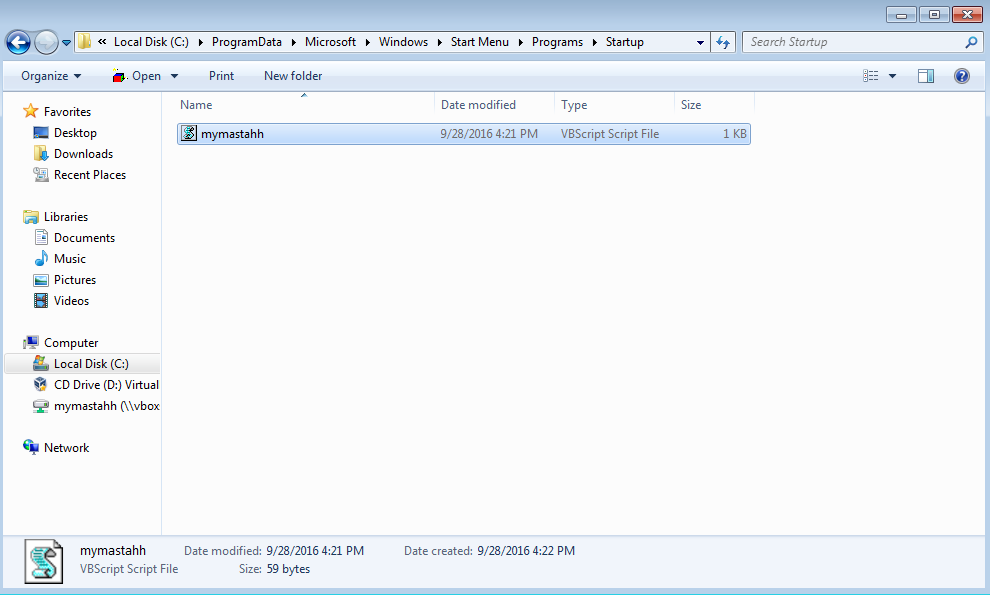Open mymastahh network share drive
Screen dimensions: 990x595
107,406
